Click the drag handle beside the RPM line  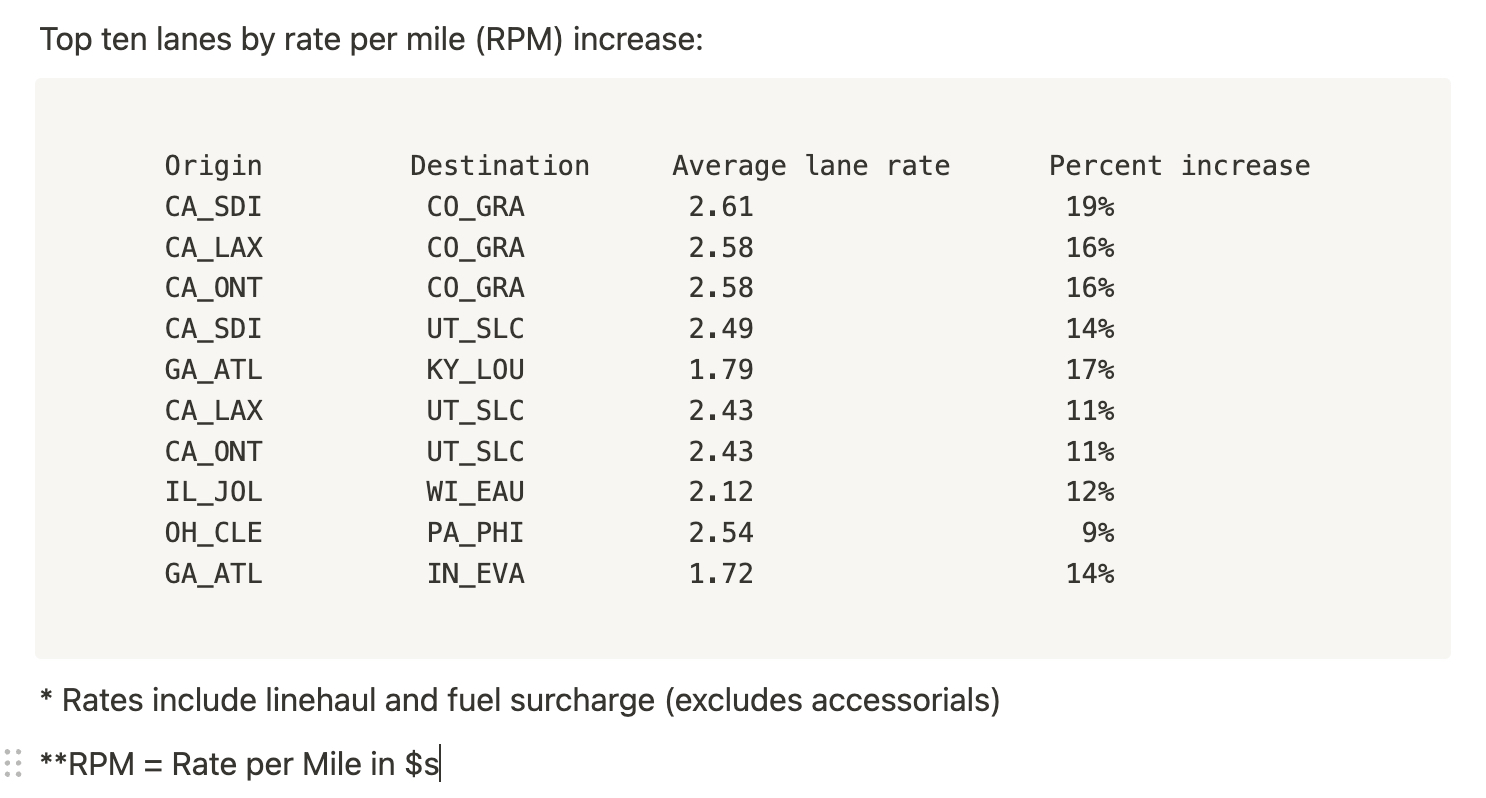coord(13,763)
